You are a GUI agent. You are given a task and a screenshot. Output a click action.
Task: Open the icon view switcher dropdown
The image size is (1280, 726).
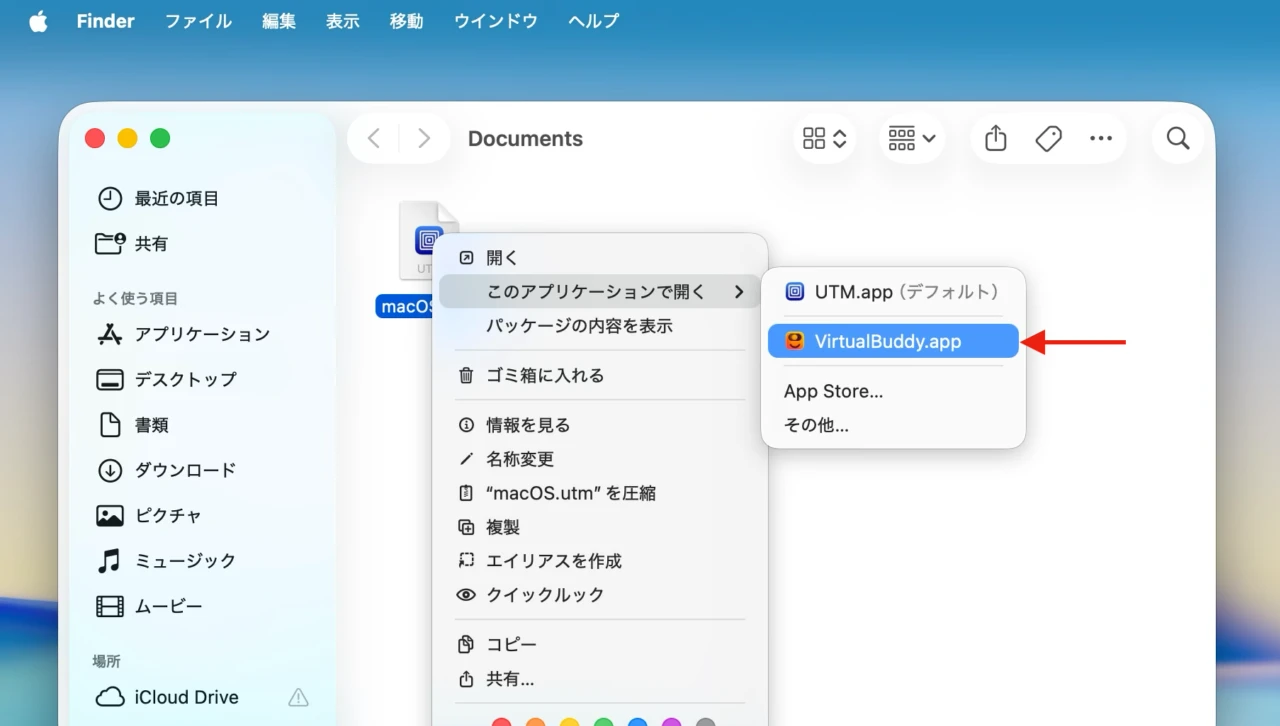pos(825,139)
